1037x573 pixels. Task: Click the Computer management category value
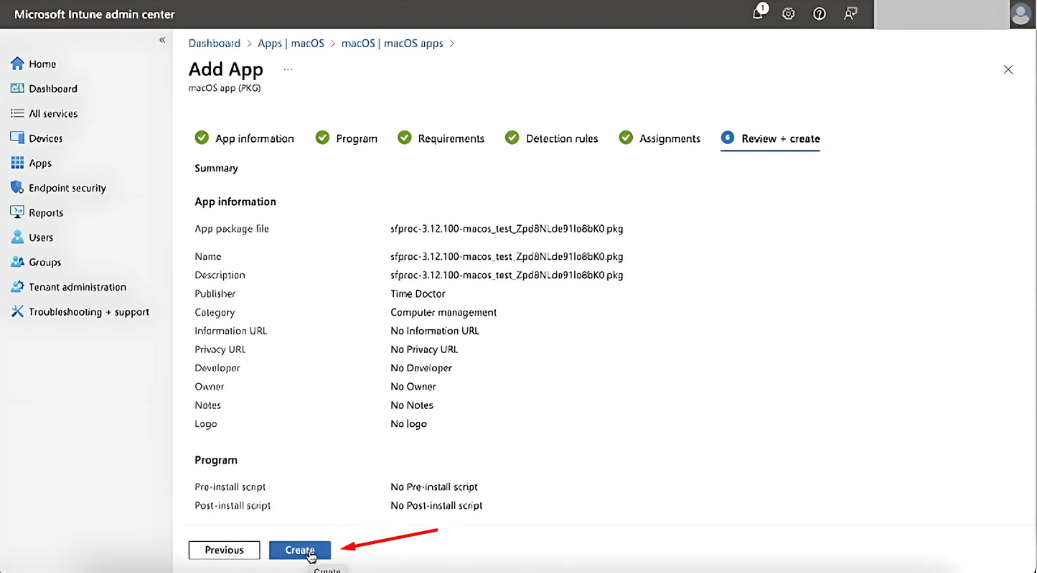click(x=443, y=312)
